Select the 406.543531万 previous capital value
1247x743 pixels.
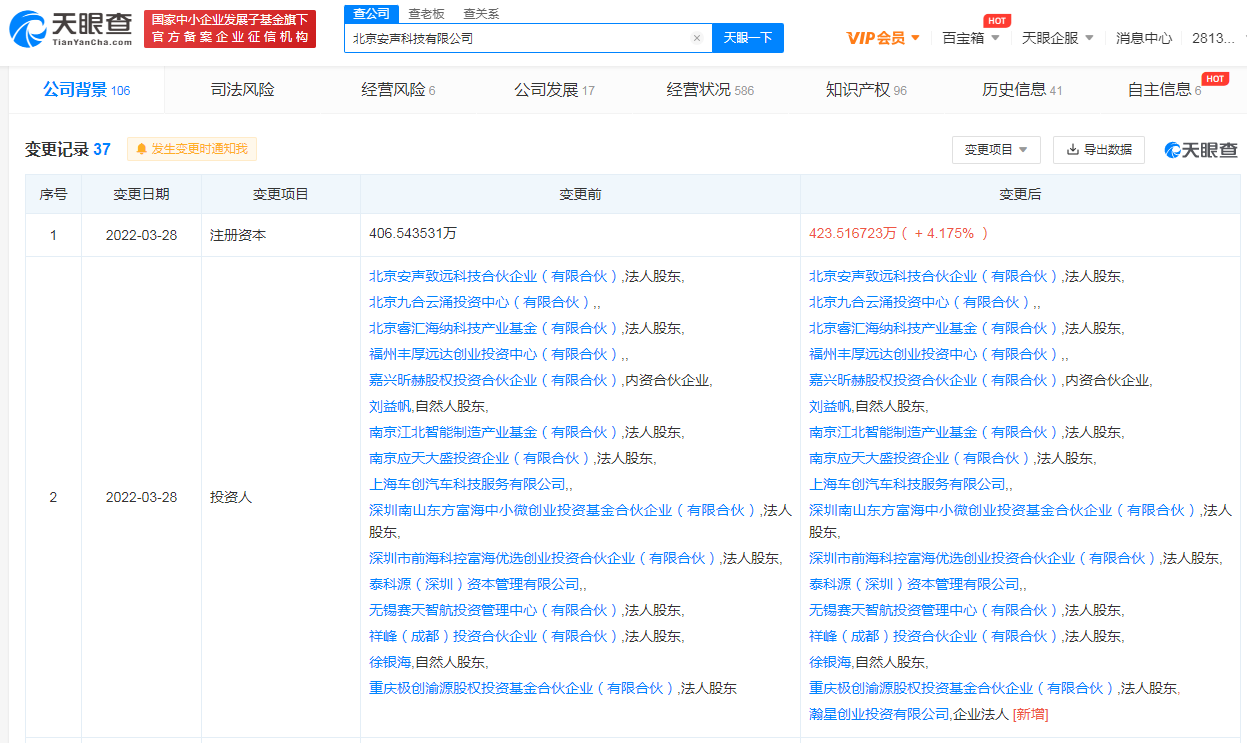(x=413, y=233)
